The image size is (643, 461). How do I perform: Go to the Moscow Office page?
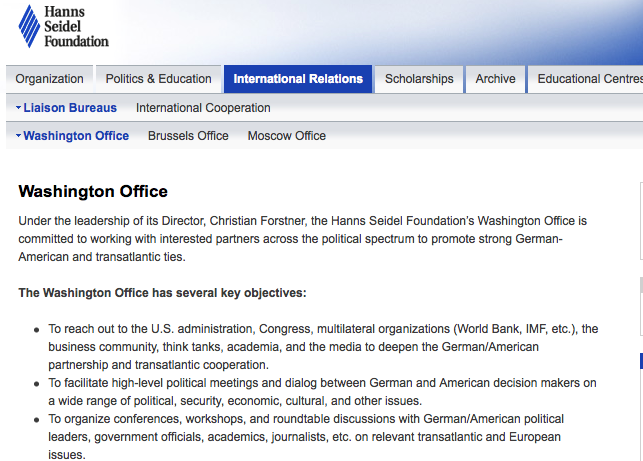tap(287, 136)
